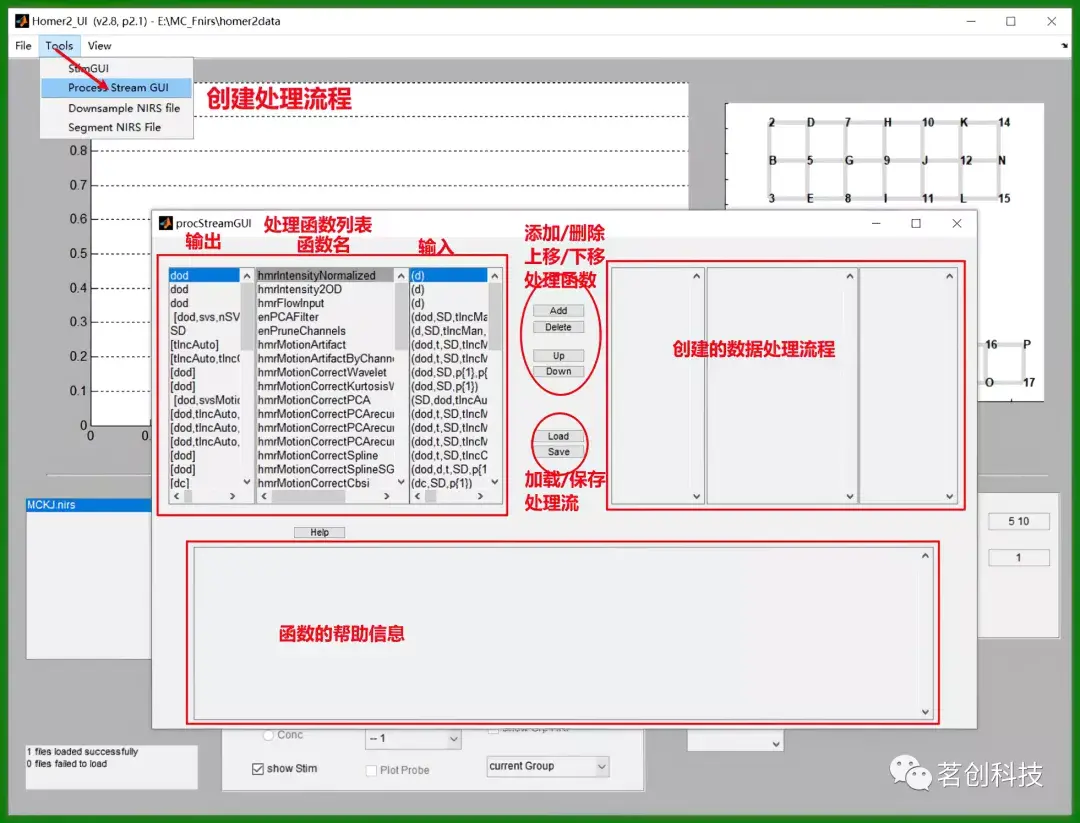
Task: Click the Homer2_UI title bar icon
Action: [21, 21]
